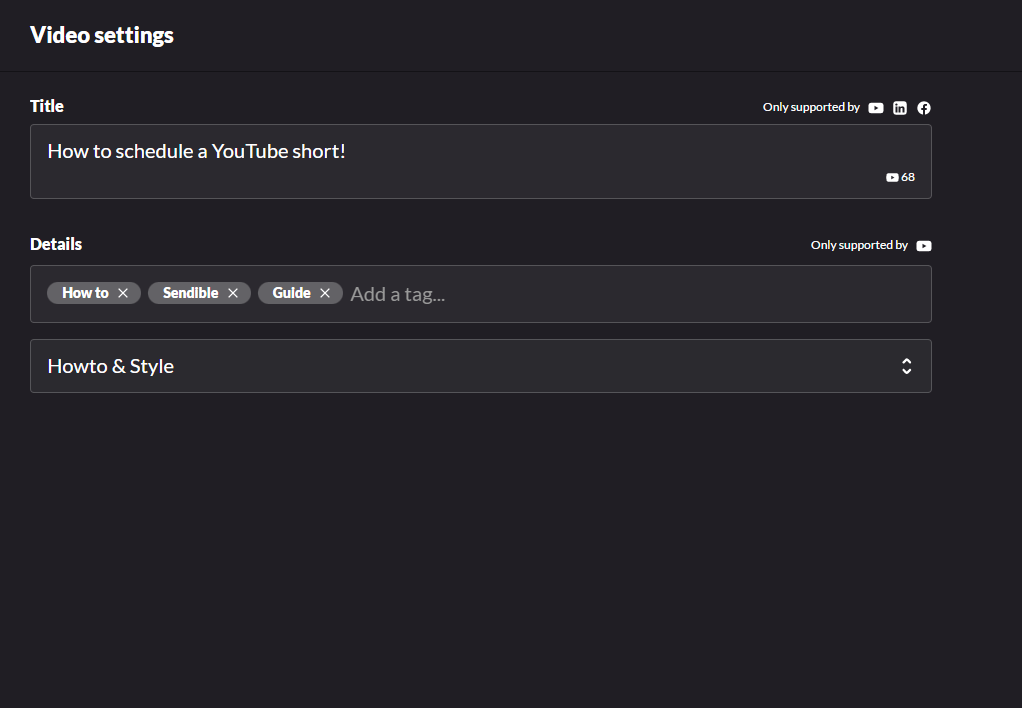Select the "How to" tag chip
Viewport: 1022px width, 708px height.
pos(94,293)
